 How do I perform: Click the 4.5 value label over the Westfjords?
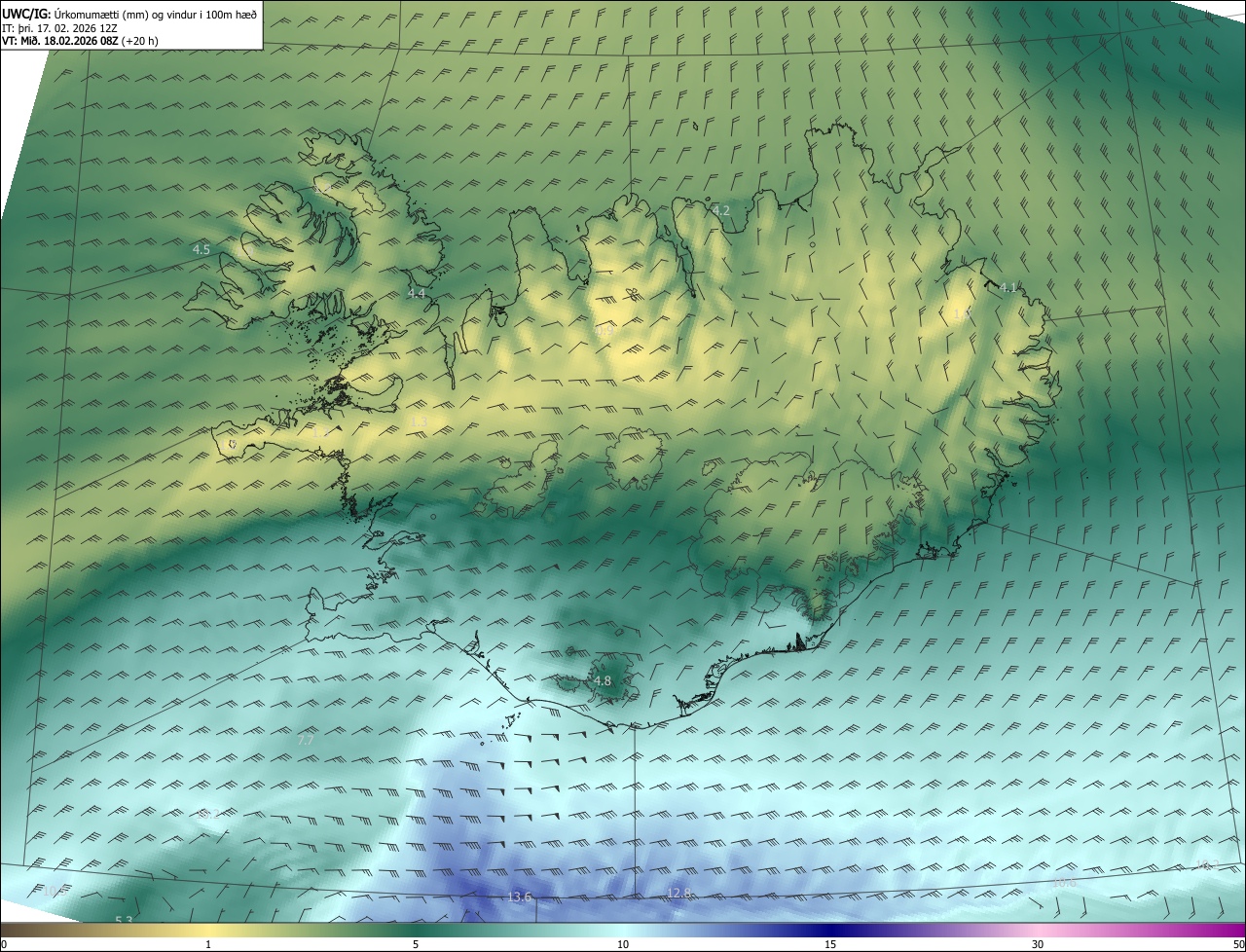201,250
